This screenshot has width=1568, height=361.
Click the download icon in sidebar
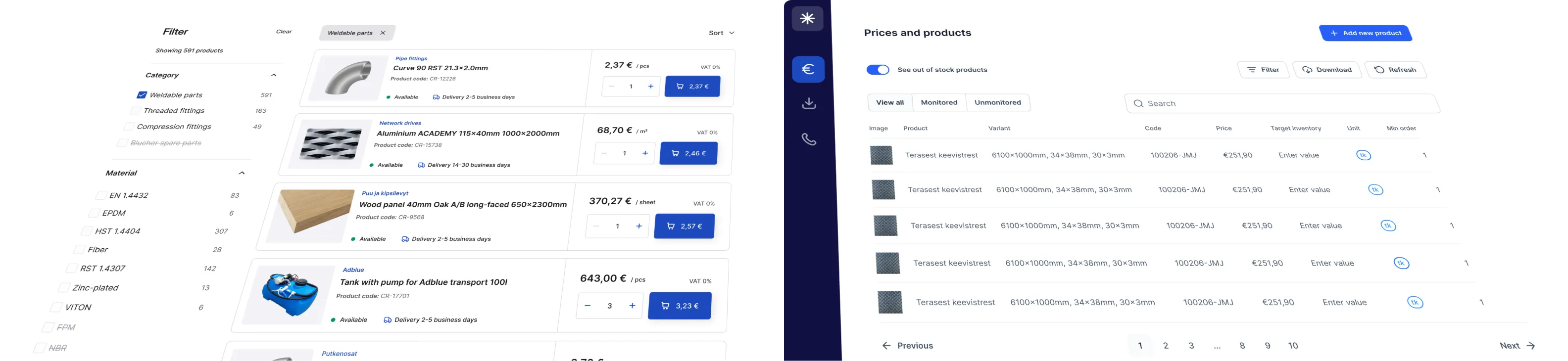pyautogui.click(x=808, y=103)
